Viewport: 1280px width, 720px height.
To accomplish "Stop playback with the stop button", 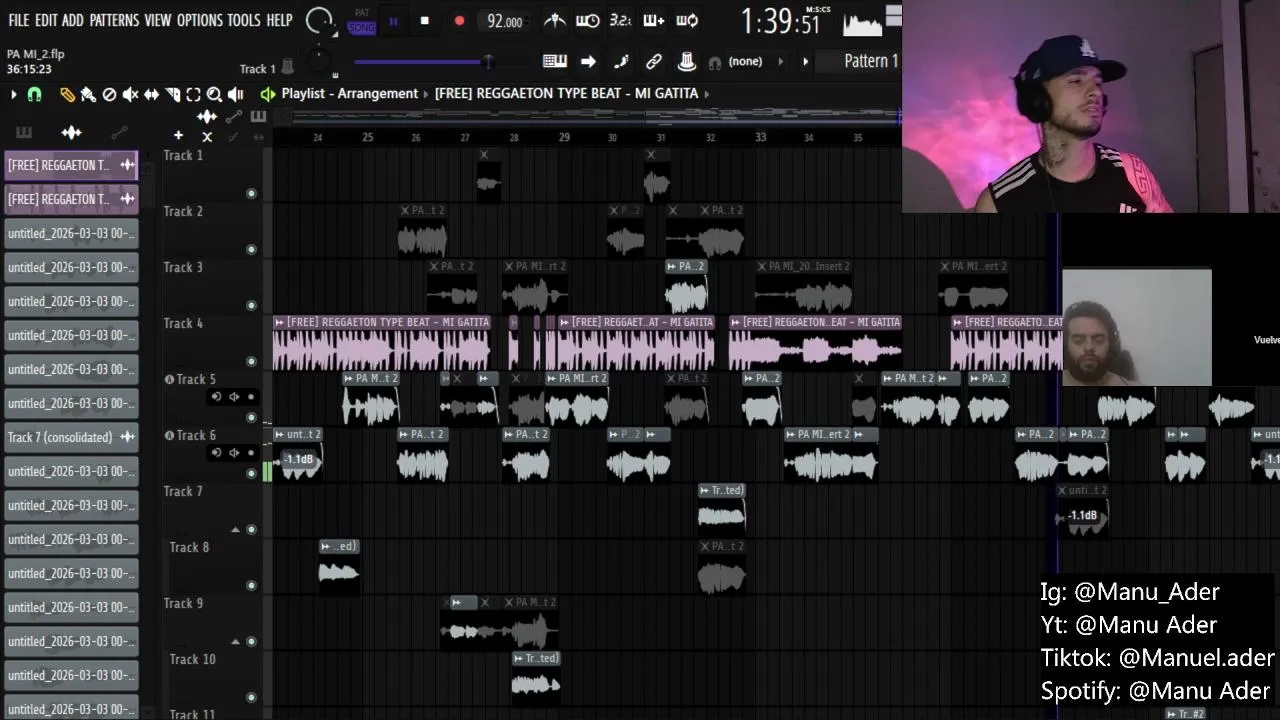I will (425, 21).
